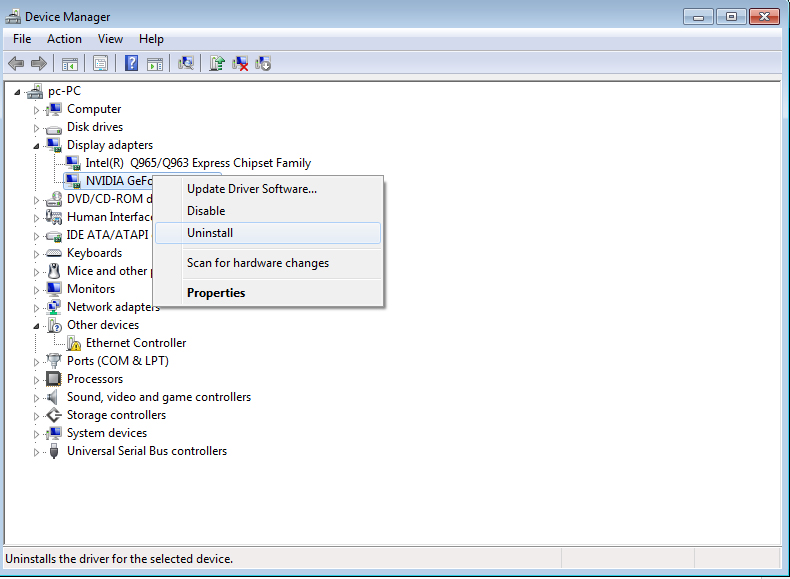Screen dimensions: 790x579
Task: Expand Universal Serial Bus controllers node
Action: coord(36,452)
